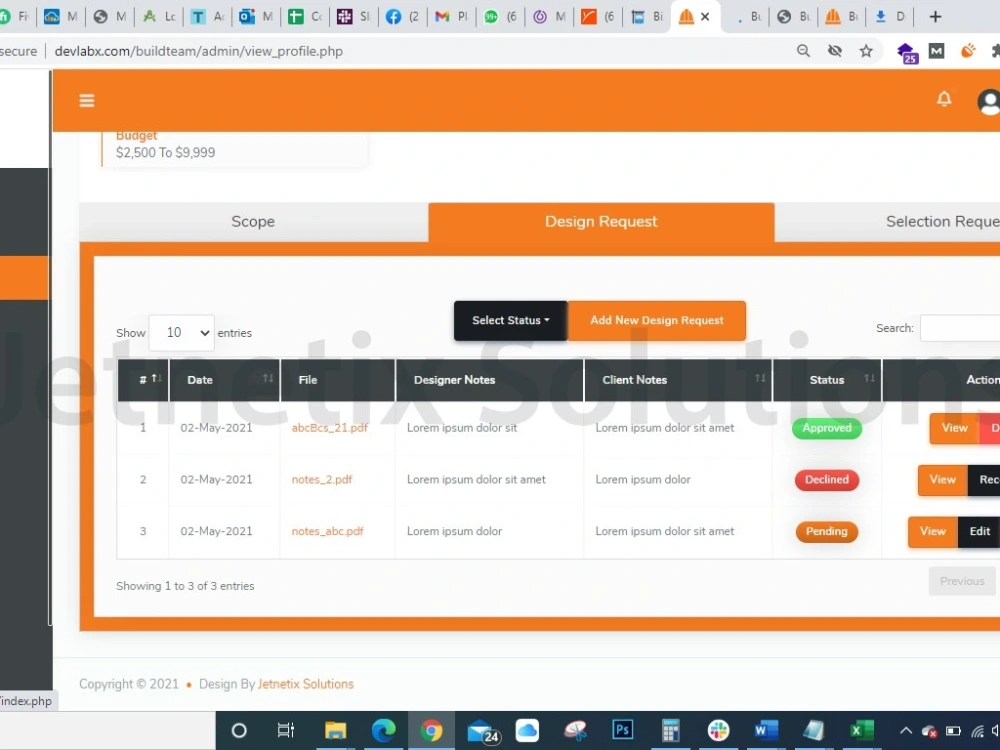The image size is (1000, 750).
Task: Open Google Chrome on the taskbar
Action: [x=431, y=731]
